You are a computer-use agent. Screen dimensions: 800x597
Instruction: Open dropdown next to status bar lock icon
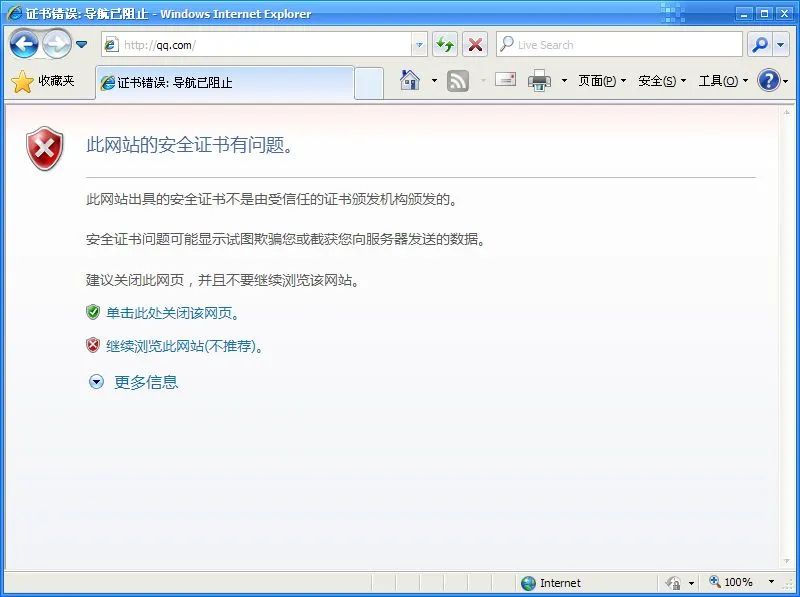(x=691, y=583)
